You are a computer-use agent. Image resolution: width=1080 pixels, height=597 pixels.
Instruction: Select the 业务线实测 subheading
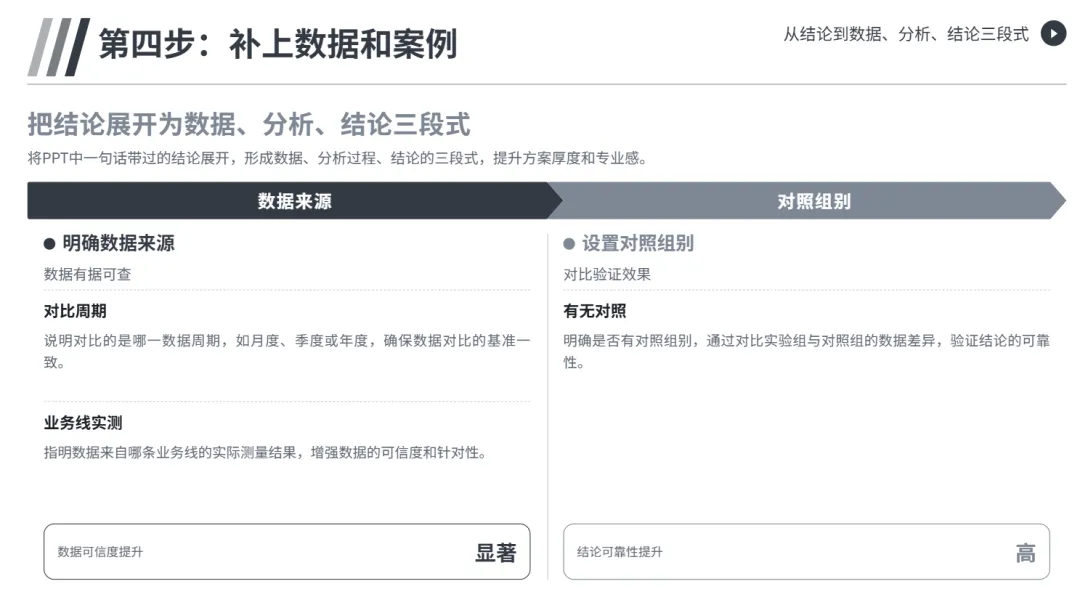coord(83,423)
